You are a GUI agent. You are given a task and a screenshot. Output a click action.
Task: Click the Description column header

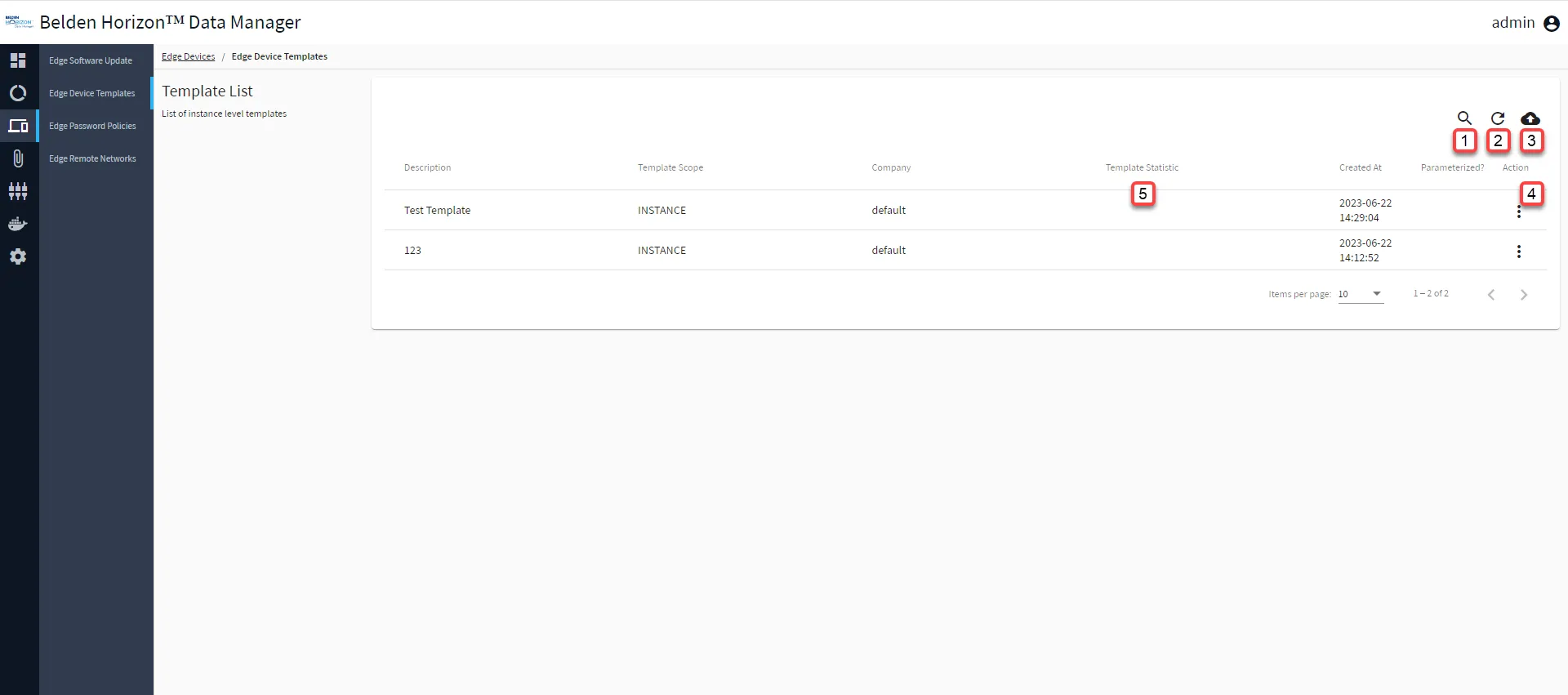pyautogui.click(x=427, y=167)
